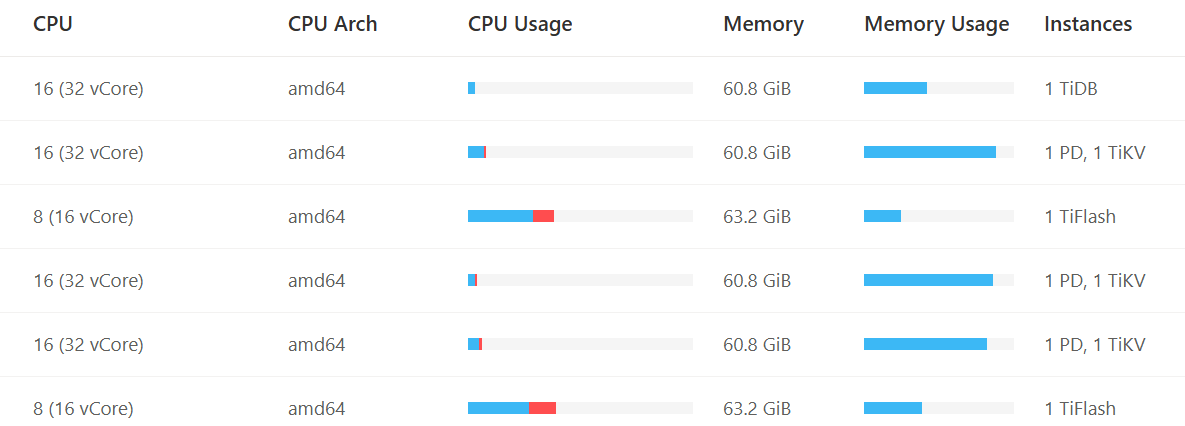Screen dimensions: 1185x426
Task: Click memory usage bar in the last row
Action: point(938,408)
